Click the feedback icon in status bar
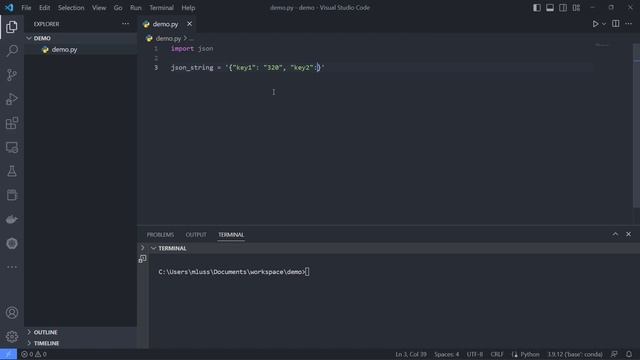The image size is (640, 360). click(x=614, y=354)
